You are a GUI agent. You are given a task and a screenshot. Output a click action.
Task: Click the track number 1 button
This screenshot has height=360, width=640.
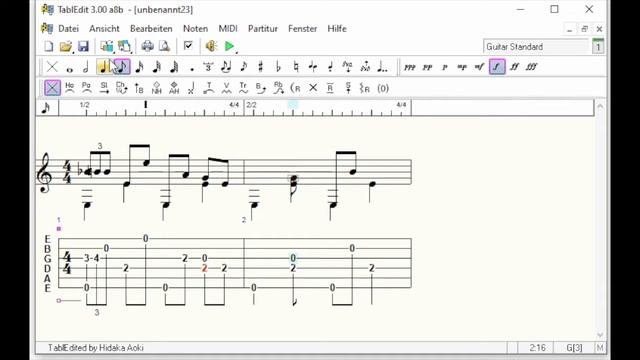598,46
